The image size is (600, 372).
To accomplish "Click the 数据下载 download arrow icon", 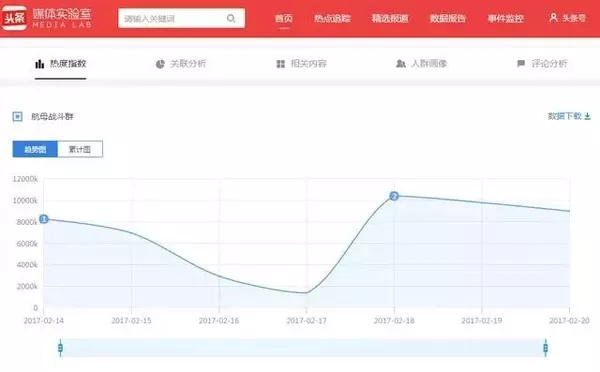I will click(587, 116).
